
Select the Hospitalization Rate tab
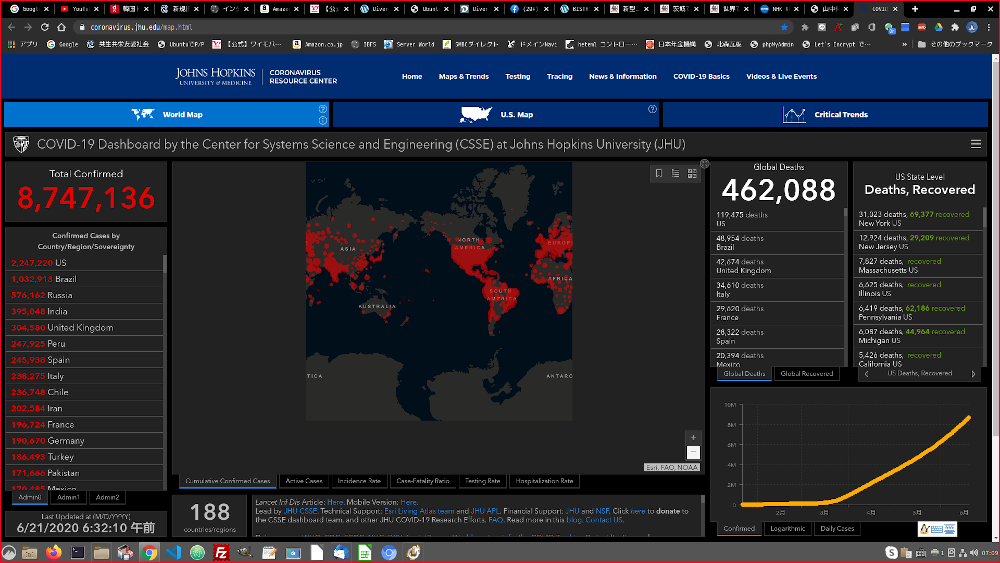[x=544, y=481]
